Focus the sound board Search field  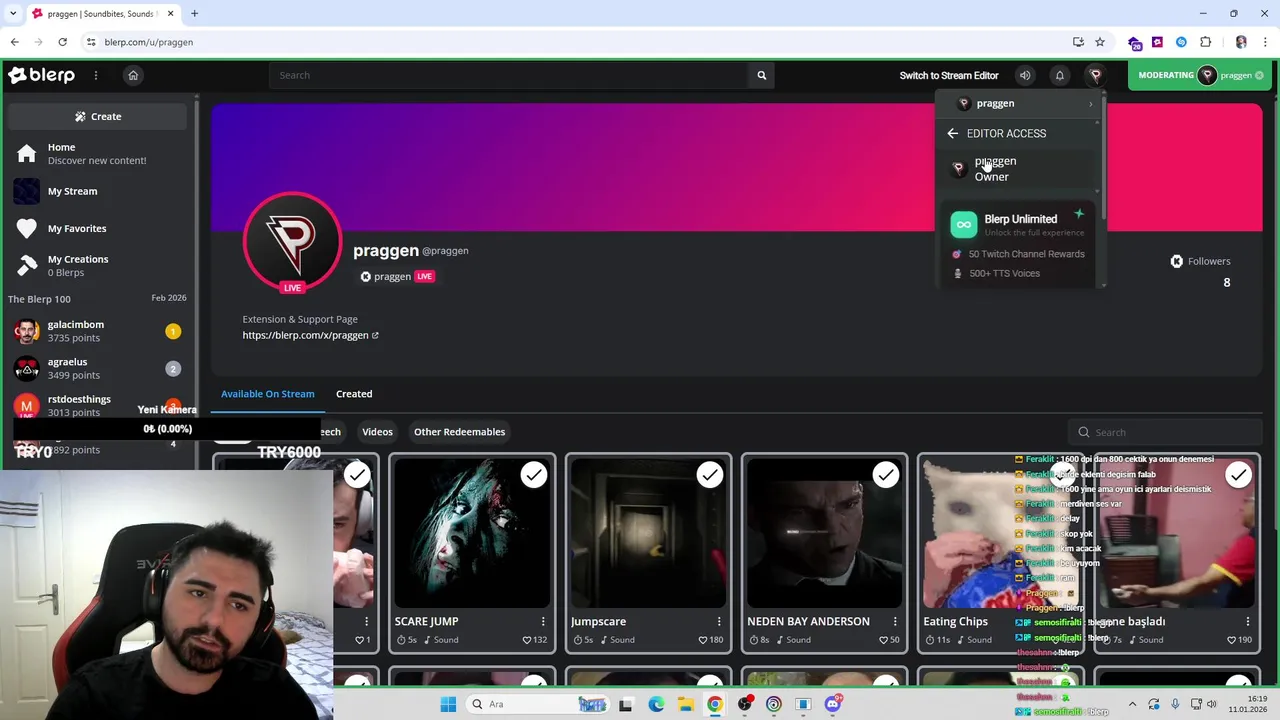pos(1165,432)
